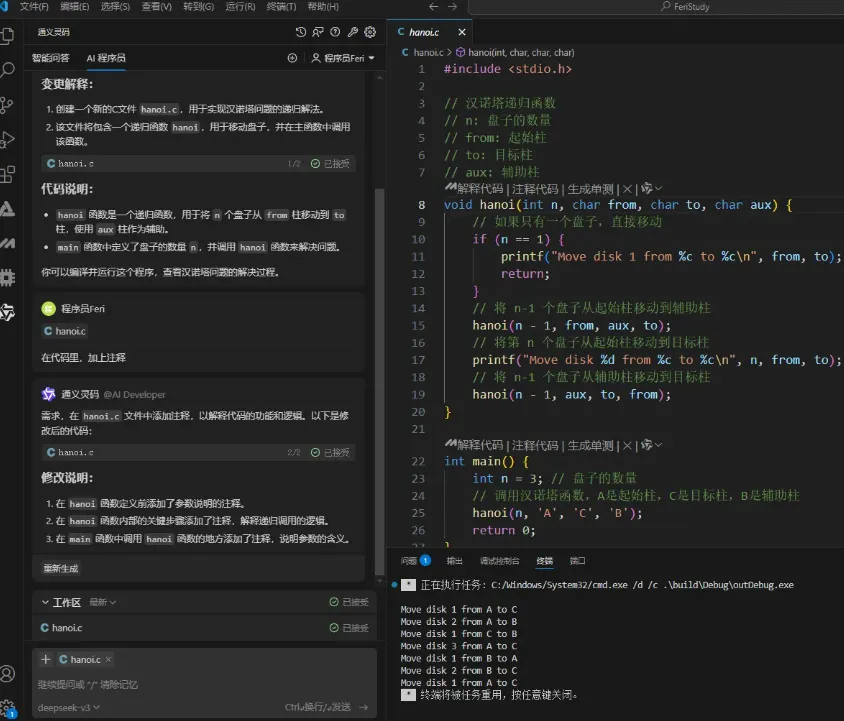Open chat history clock icon

tap(300, 32)
